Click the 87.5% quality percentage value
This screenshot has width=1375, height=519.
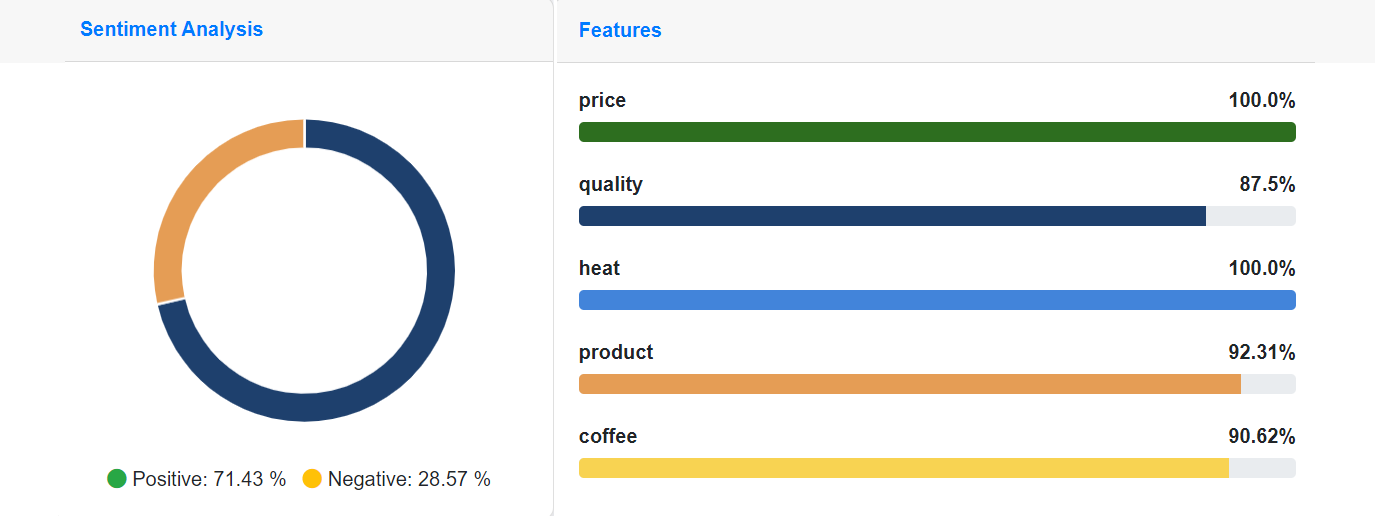(x=1267, y=185)
